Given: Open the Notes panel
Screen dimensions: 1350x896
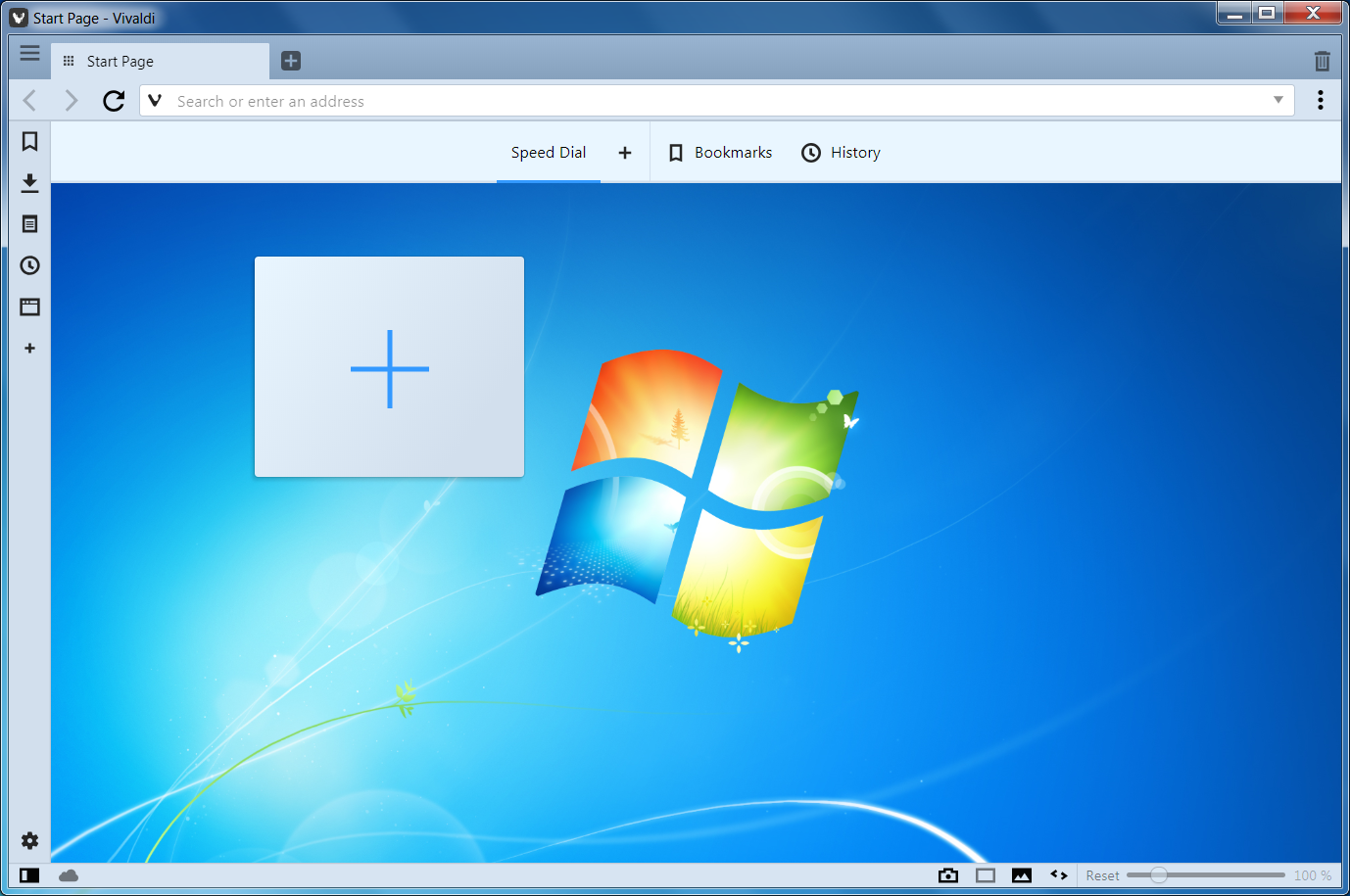Looking at the screenshot, I should pos(29,224).
